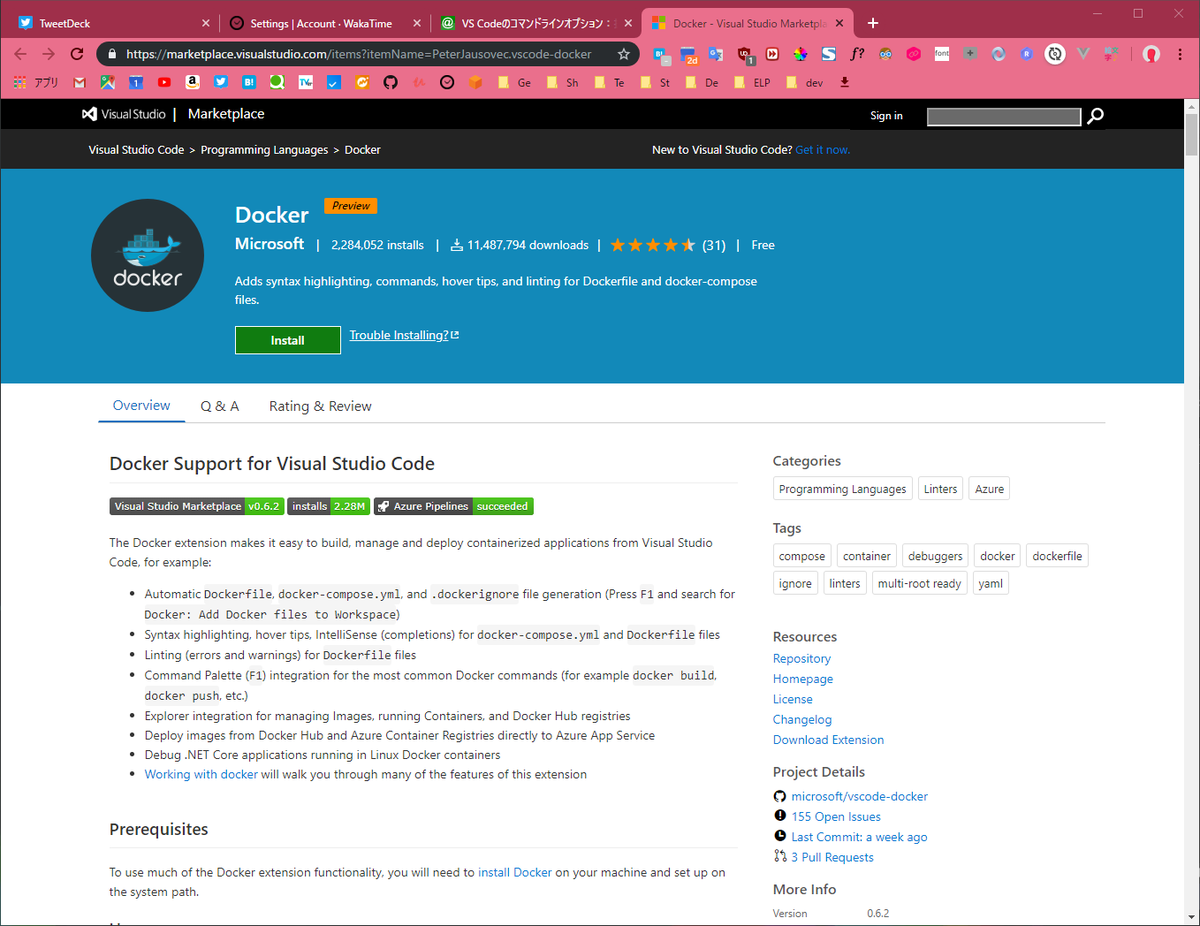Viewport: 1200px width, 926px height.
Task: Open the Repository resource link
Action: click(x=802, y=658)
